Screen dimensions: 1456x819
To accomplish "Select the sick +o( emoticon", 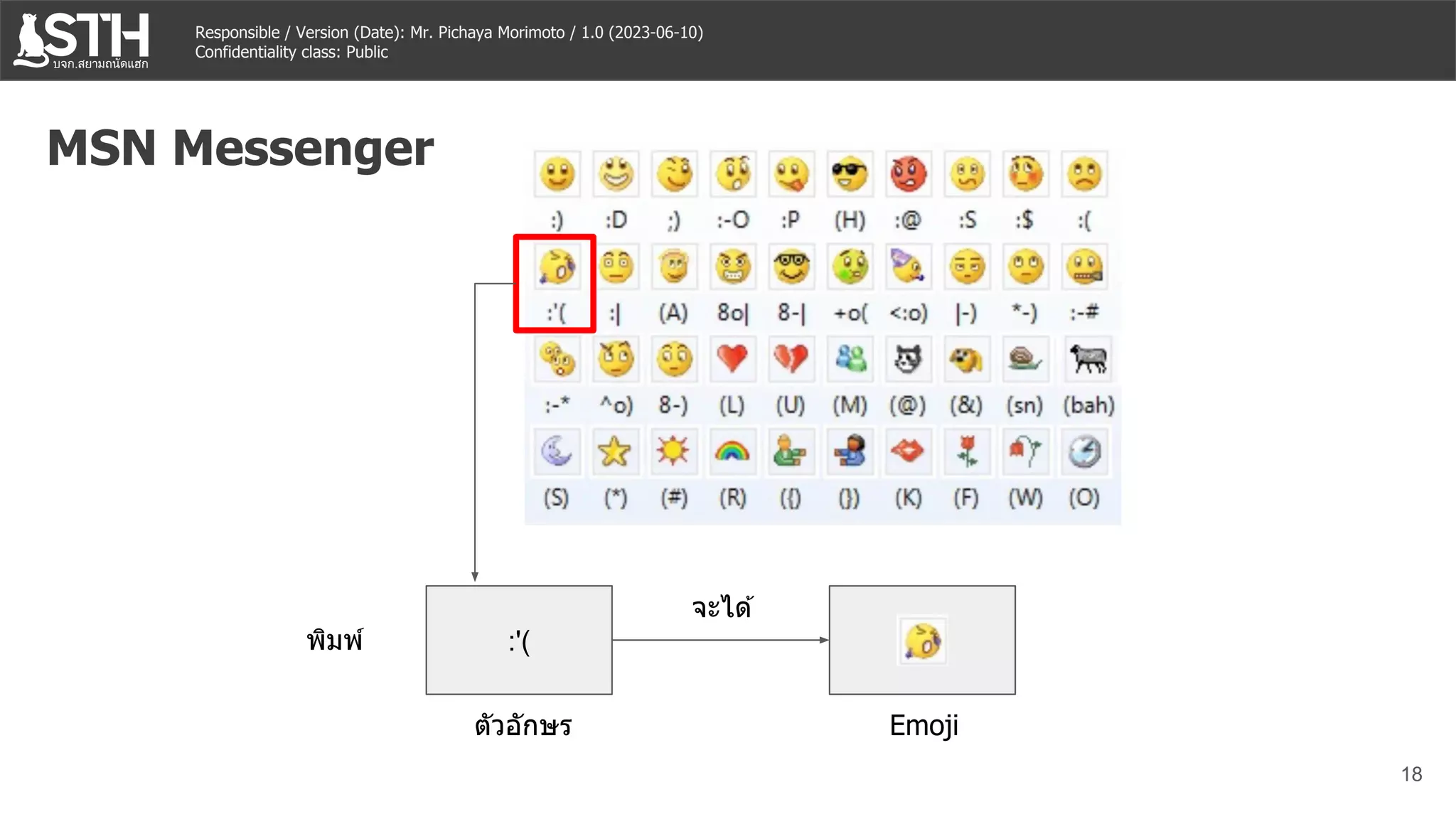I will [x=850, y=267].
